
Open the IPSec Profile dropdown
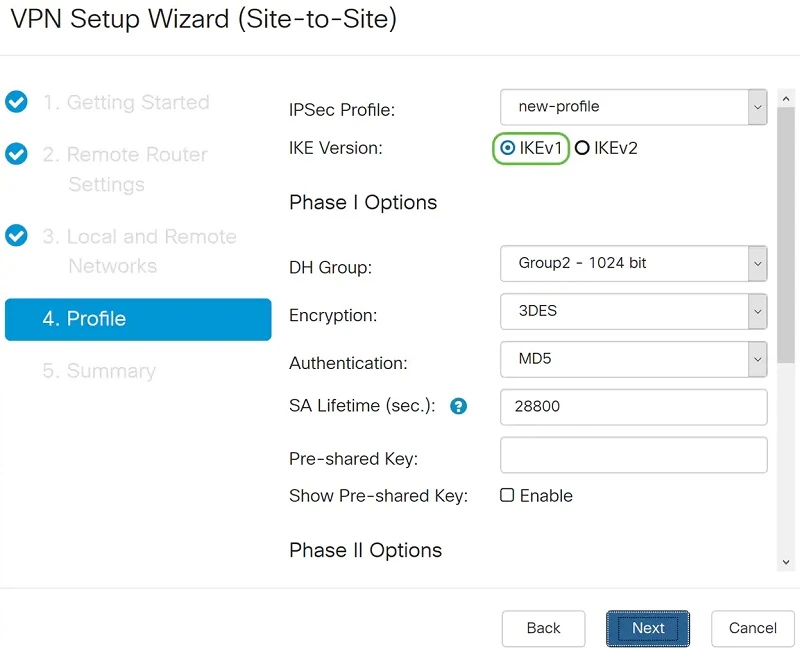[x=633, y=107]
